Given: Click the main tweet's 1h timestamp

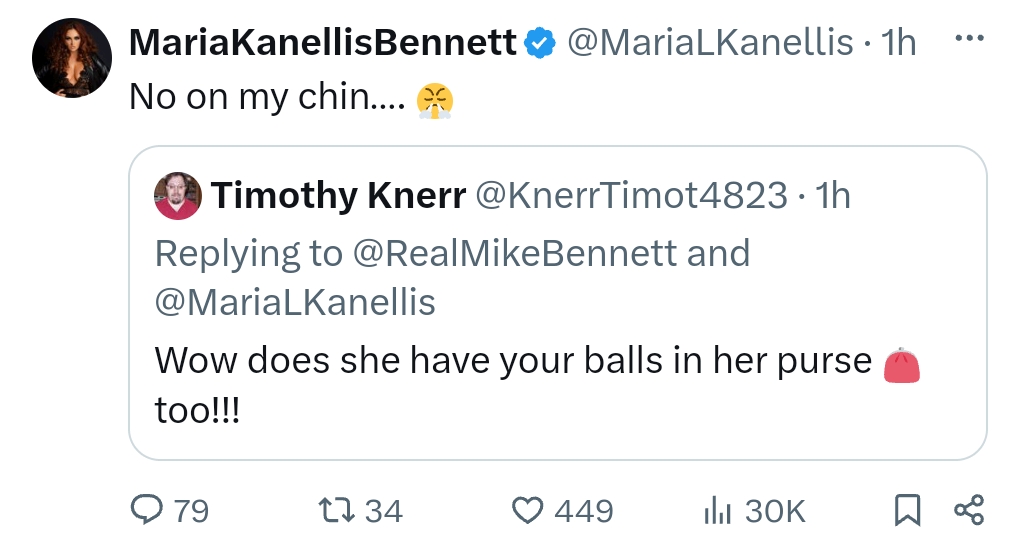Looking at the screenshot, I should pos(896,43).
